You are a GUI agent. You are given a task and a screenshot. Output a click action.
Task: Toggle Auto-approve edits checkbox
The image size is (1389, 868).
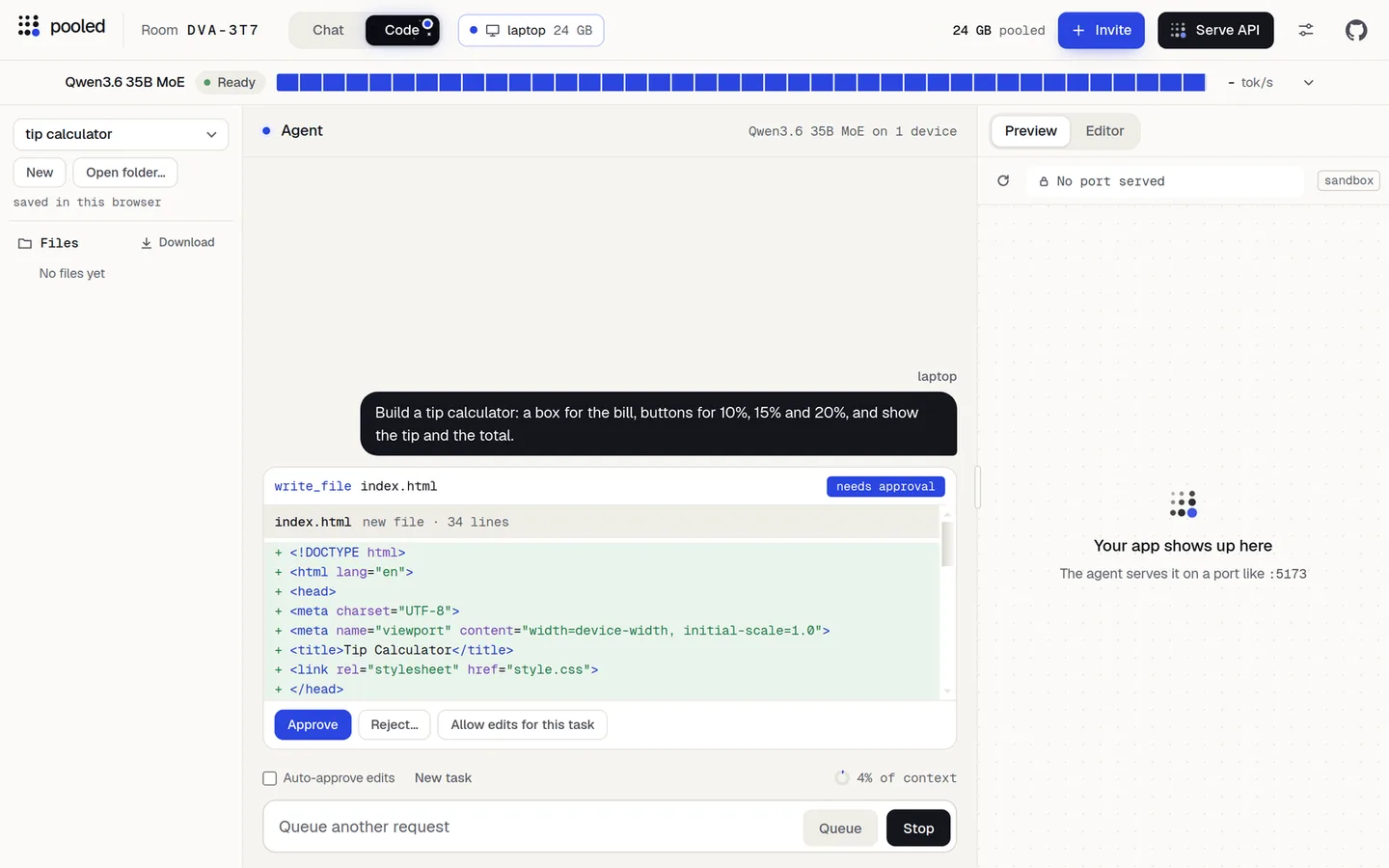pyautogui.click(x=270, y=778)
